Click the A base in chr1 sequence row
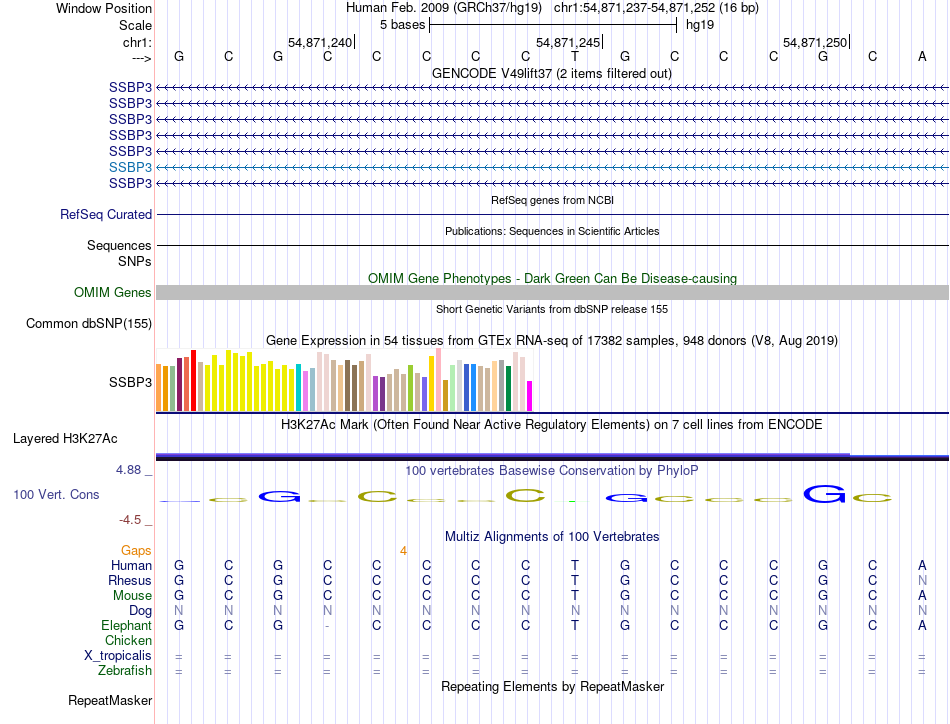Image resolution: width=950 pixels, height=724 pixels. click(922, 56)
